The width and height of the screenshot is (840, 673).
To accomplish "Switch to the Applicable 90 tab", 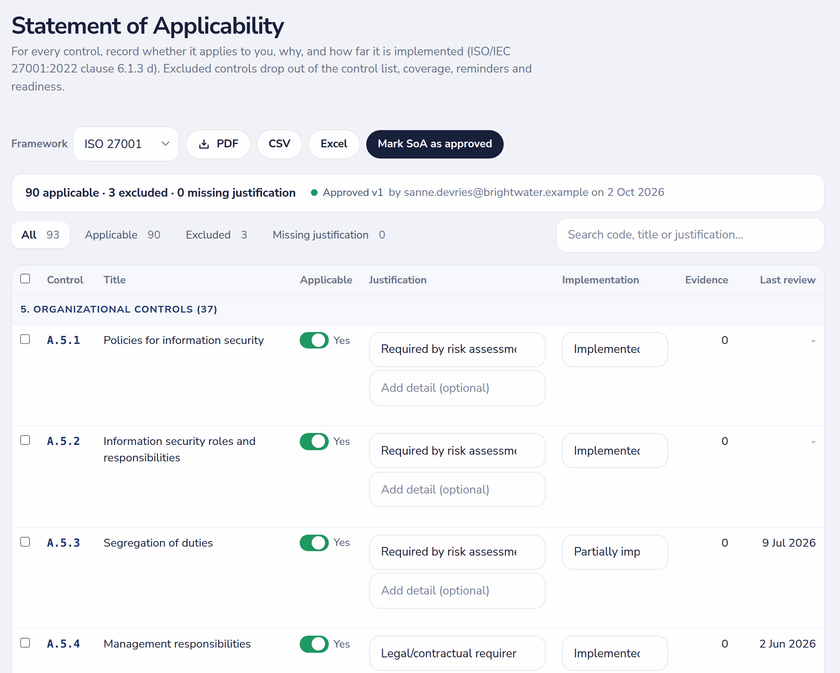I will pyautogui.click(x=122, y=235).
